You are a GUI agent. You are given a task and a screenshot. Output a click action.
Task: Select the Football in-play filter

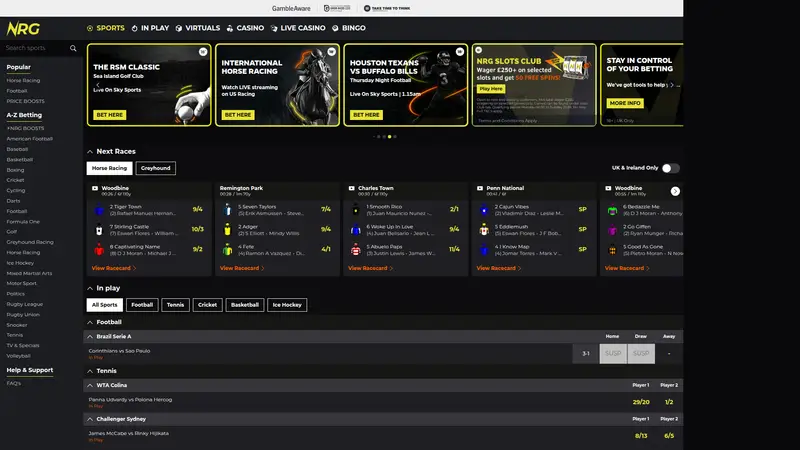coord(142,305)
